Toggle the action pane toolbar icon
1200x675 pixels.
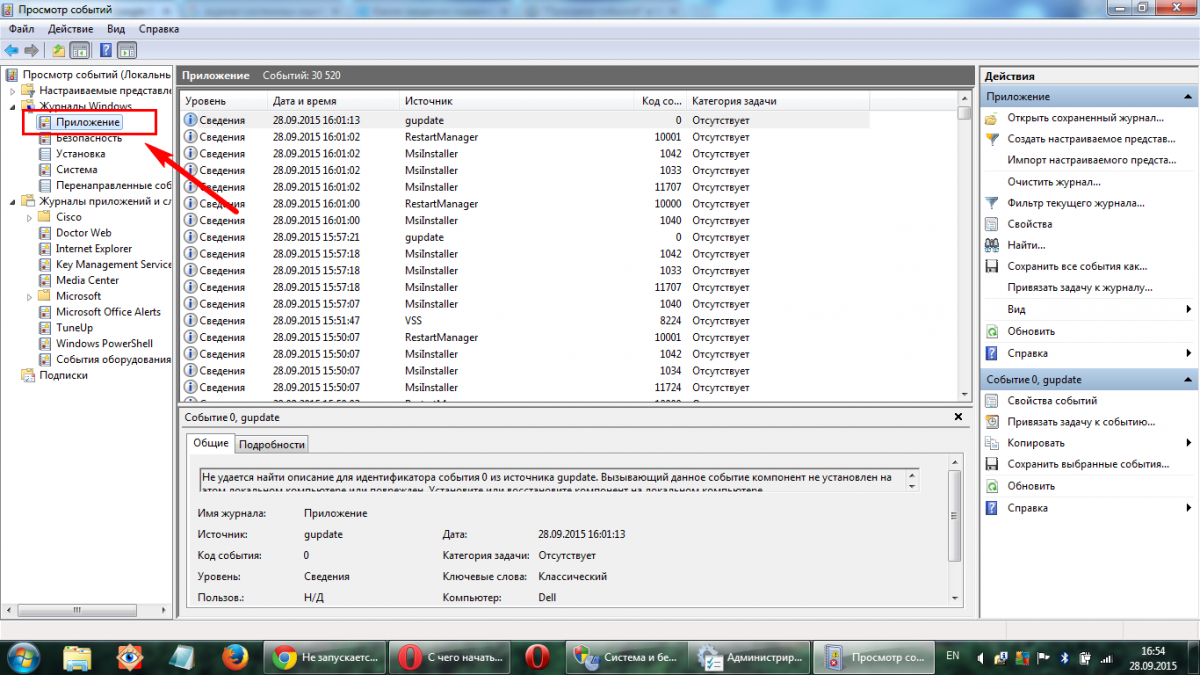click(127, 50)
